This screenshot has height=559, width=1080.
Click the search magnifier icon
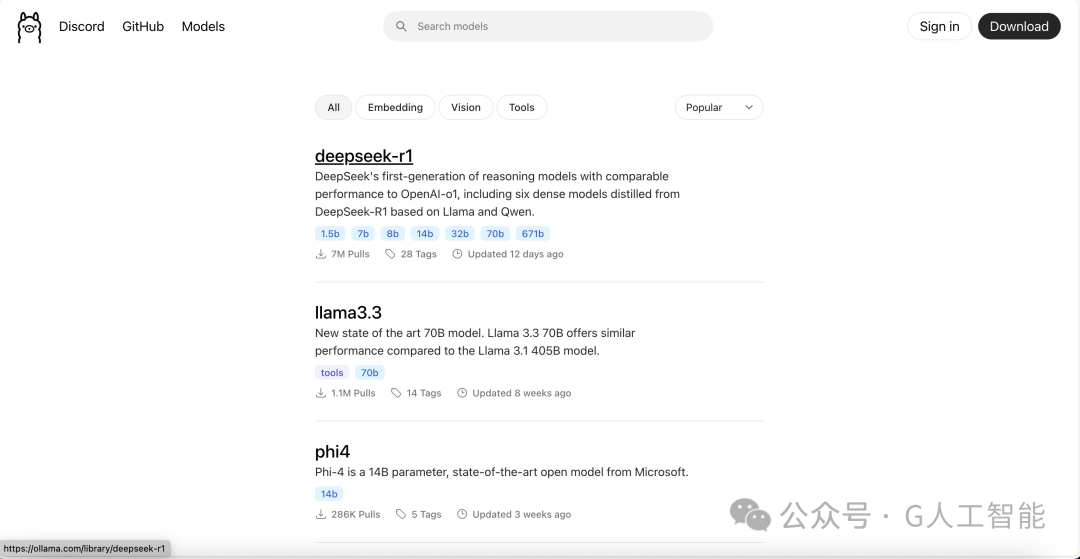tap(401, 26)
